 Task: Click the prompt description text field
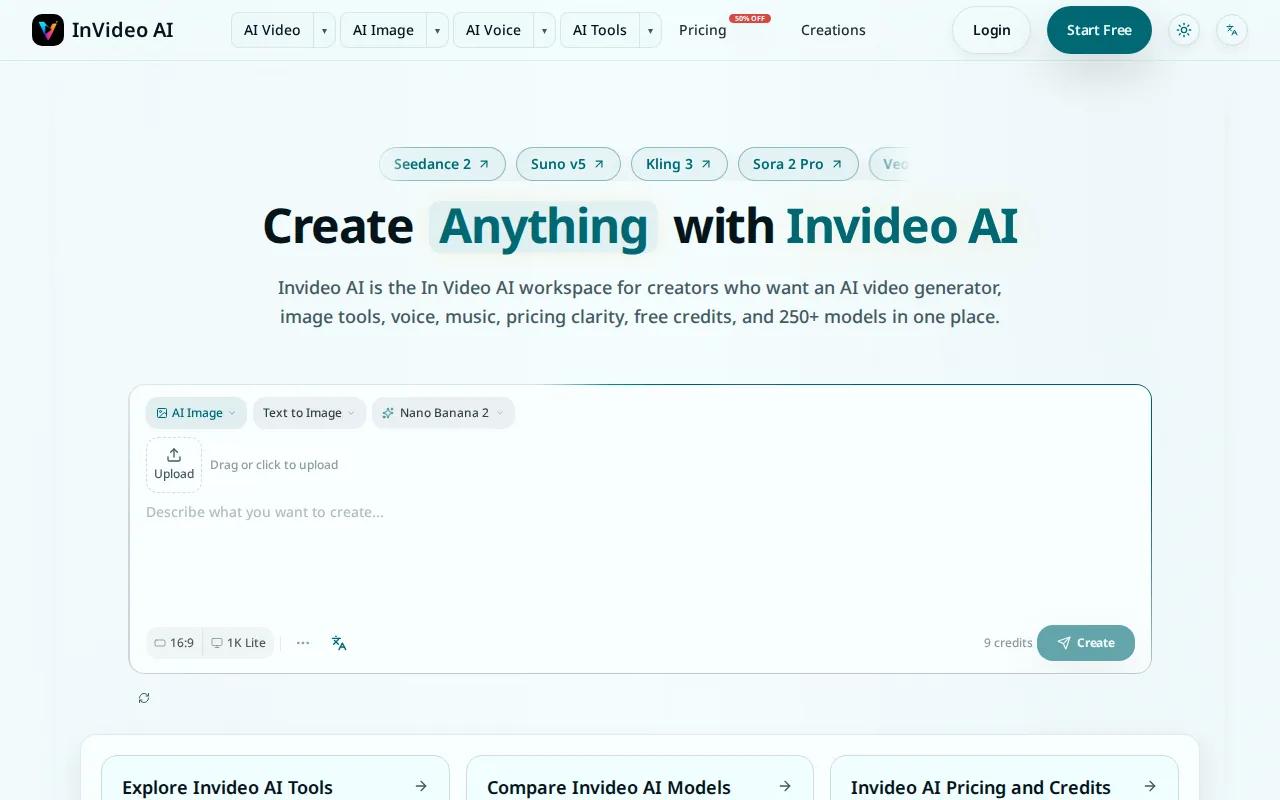pyautogui.click(x=640, y=558)
